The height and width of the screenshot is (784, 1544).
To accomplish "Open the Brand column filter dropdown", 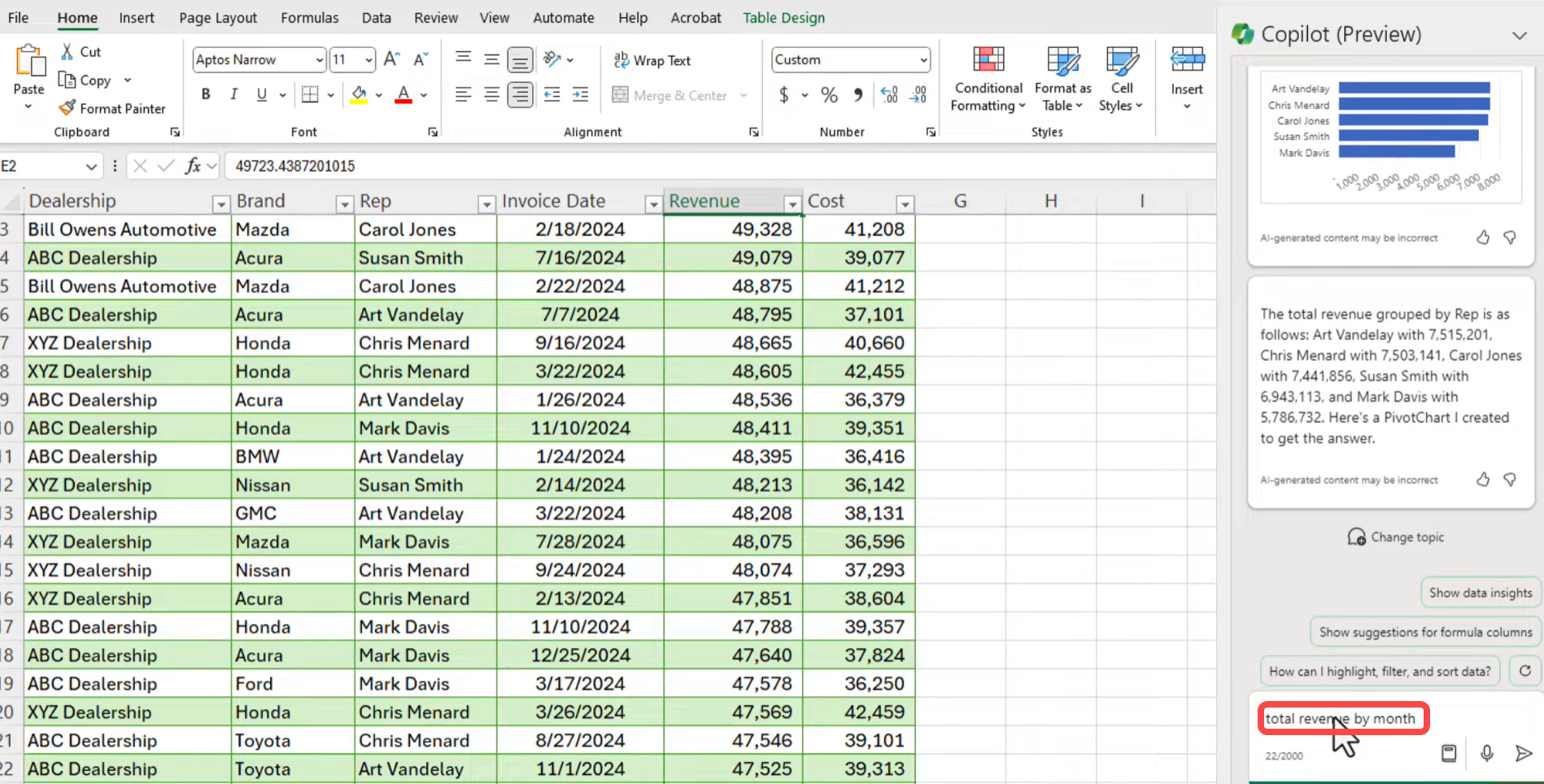I will [344, 204].
